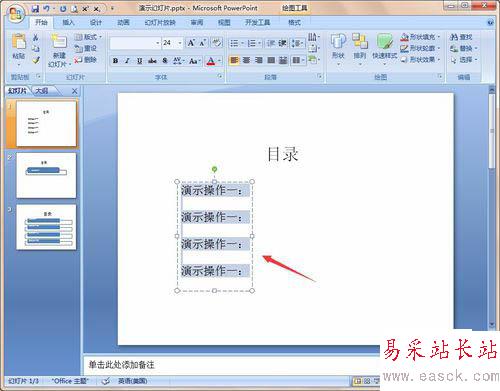Justify the text in paragraph group
The image size is (500, 391).
(271, 60)
